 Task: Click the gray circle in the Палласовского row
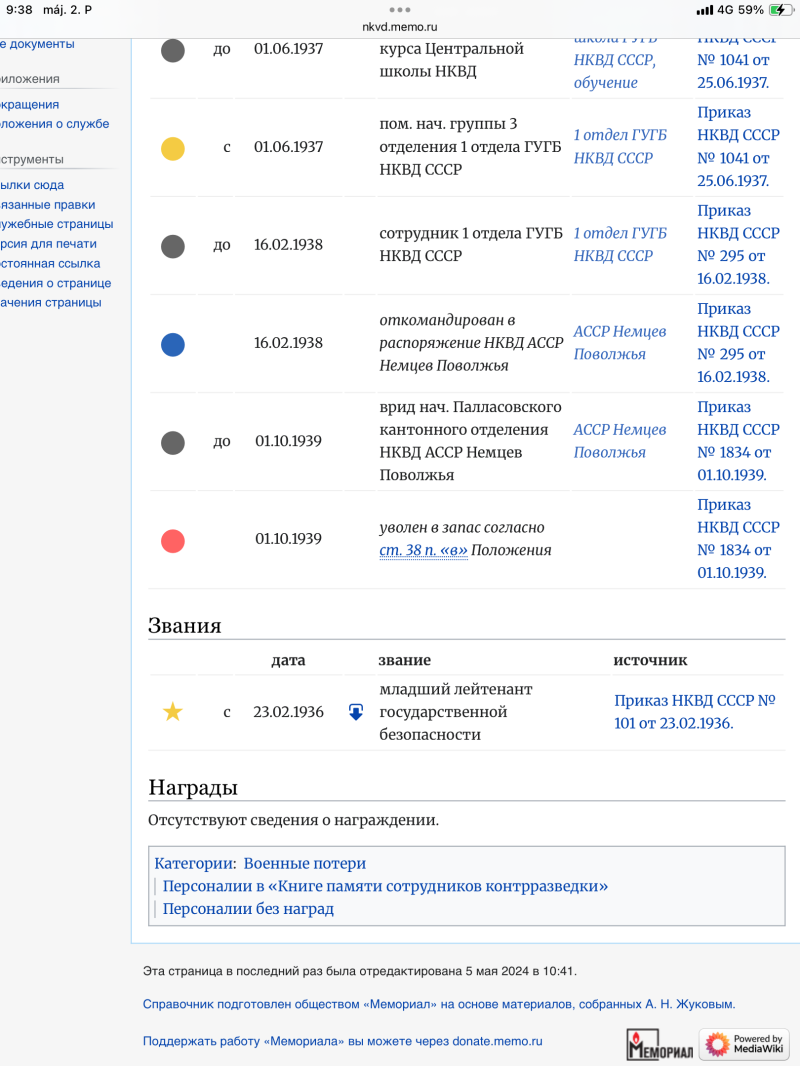point(173,442)
